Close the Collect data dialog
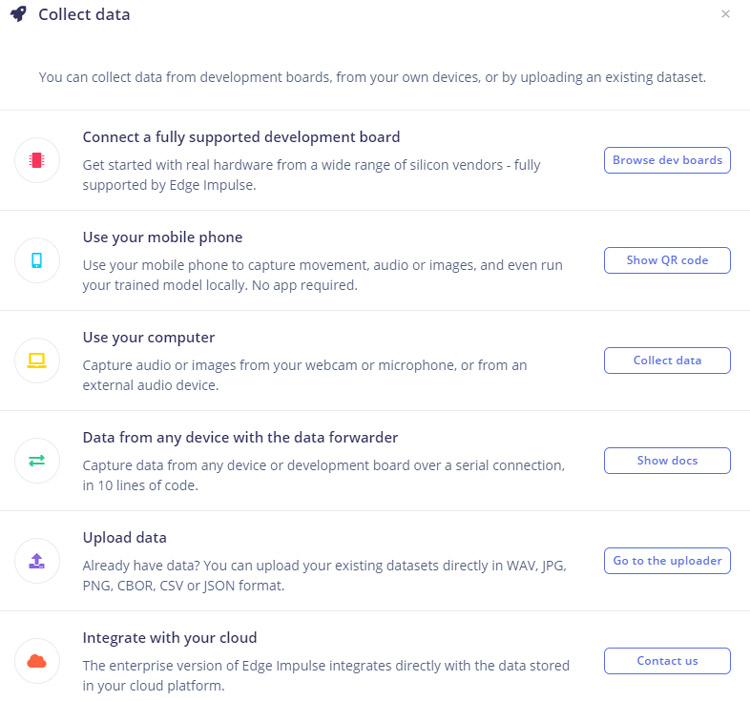 tap(725, 14)
